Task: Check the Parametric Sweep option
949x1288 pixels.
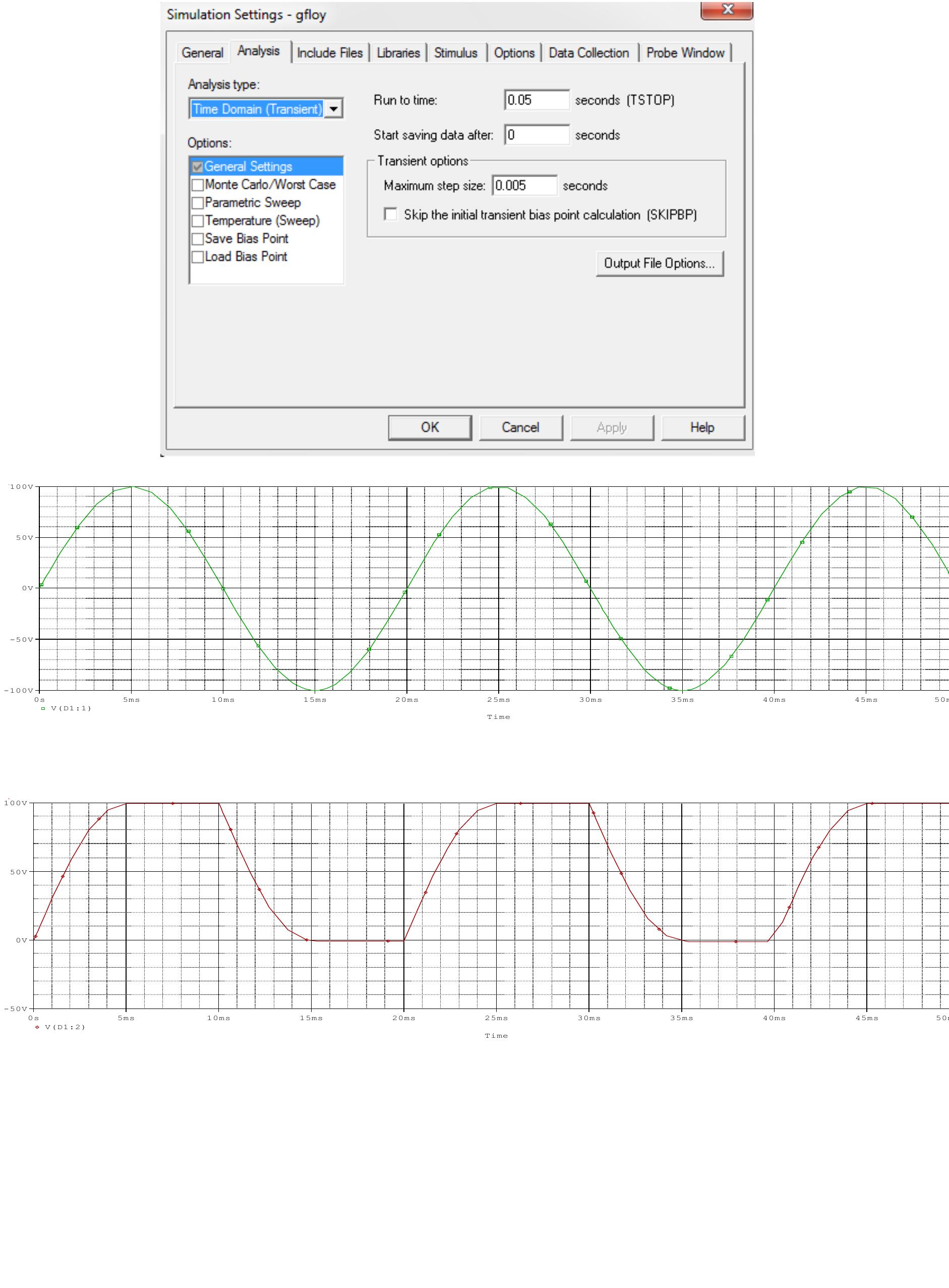Action: click(x=198, y=203)
